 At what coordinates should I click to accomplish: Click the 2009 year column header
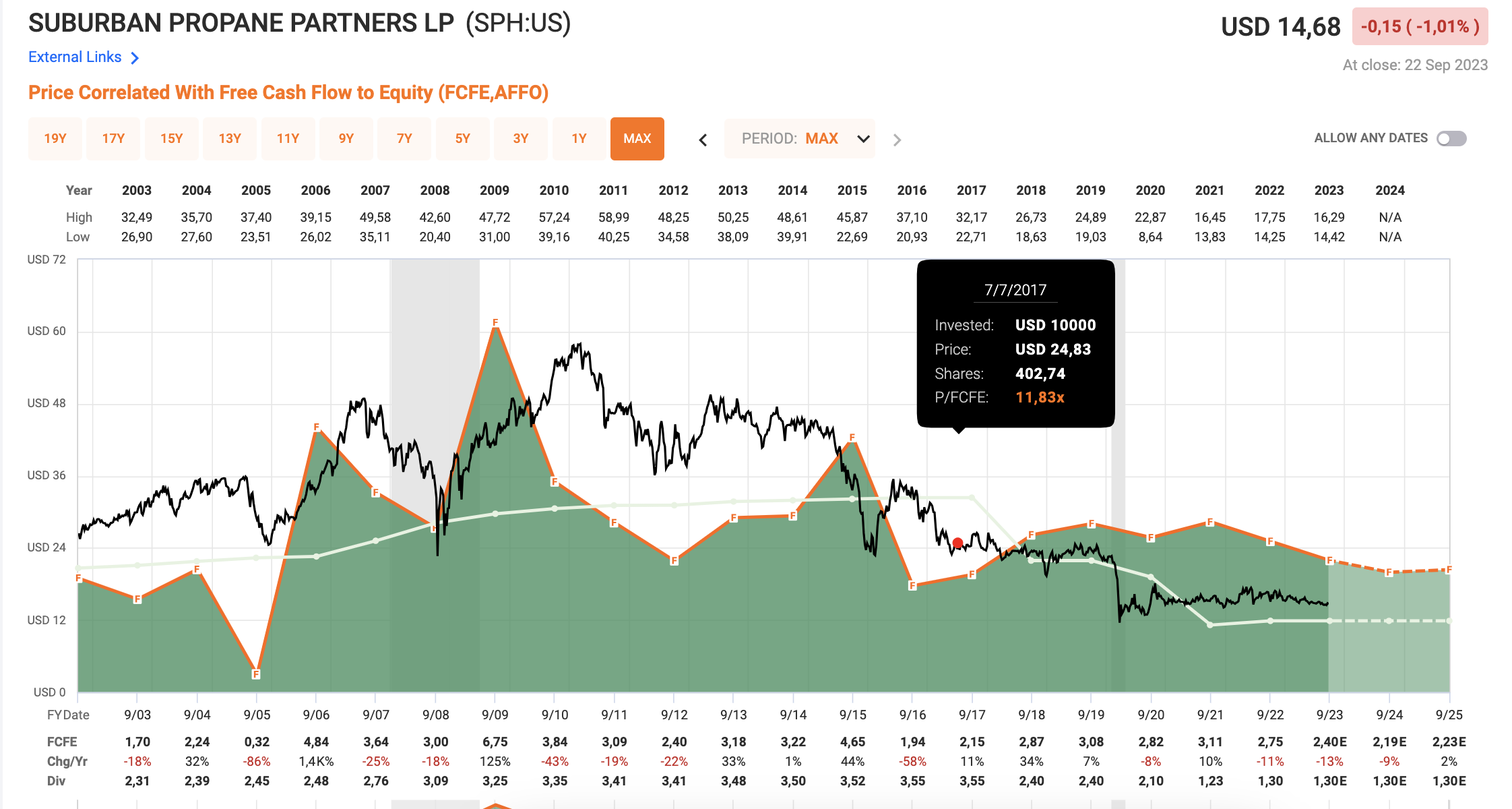[495, 191]
